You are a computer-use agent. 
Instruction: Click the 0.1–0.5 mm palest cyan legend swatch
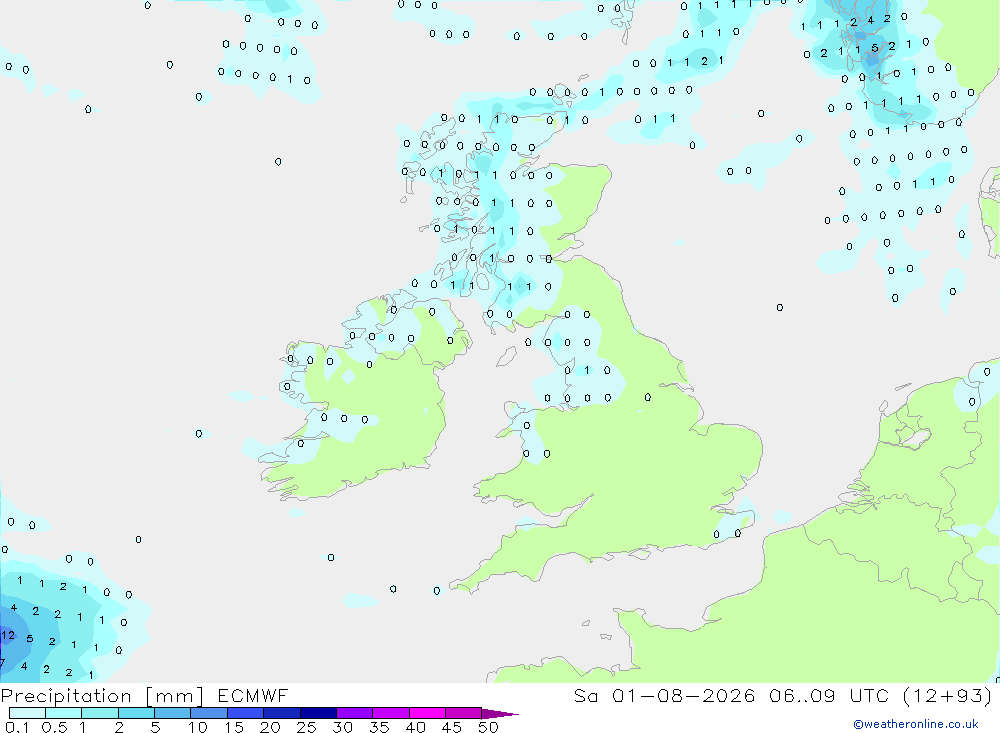[x=27, y=713]
